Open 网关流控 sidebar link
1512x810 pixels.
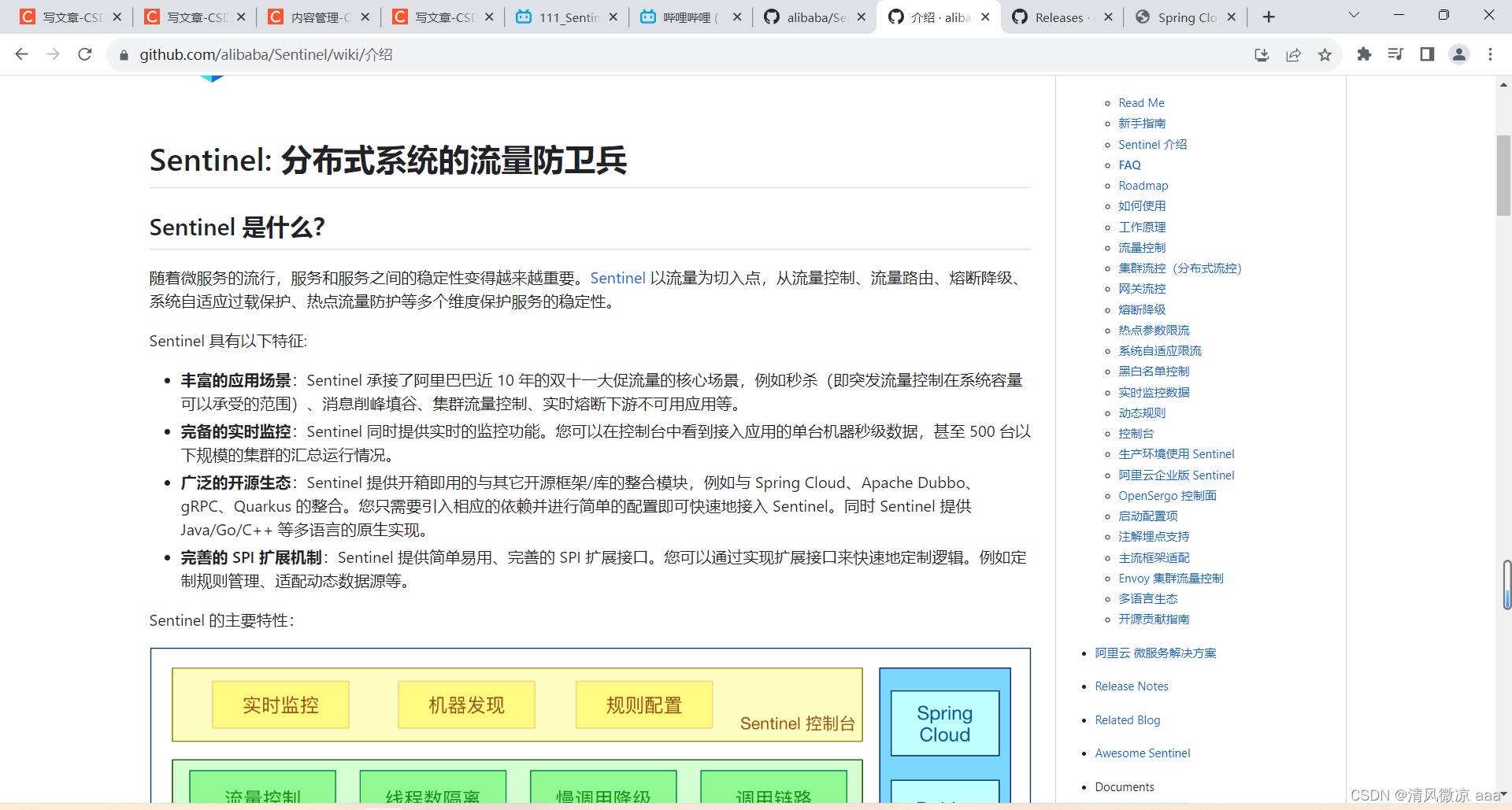(x=1142, y=289)
